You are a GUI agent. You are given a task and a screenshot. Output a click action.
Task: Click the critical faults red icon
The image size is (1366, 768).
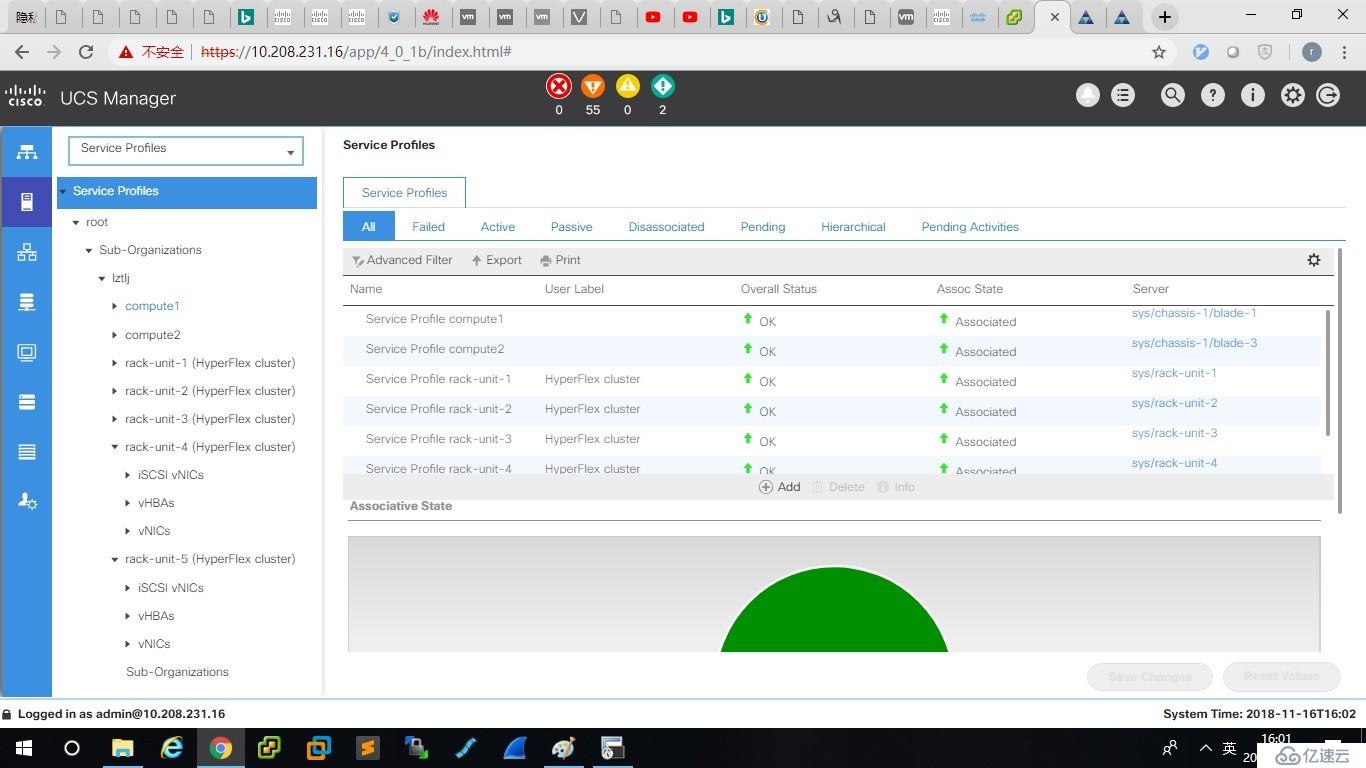559,86
